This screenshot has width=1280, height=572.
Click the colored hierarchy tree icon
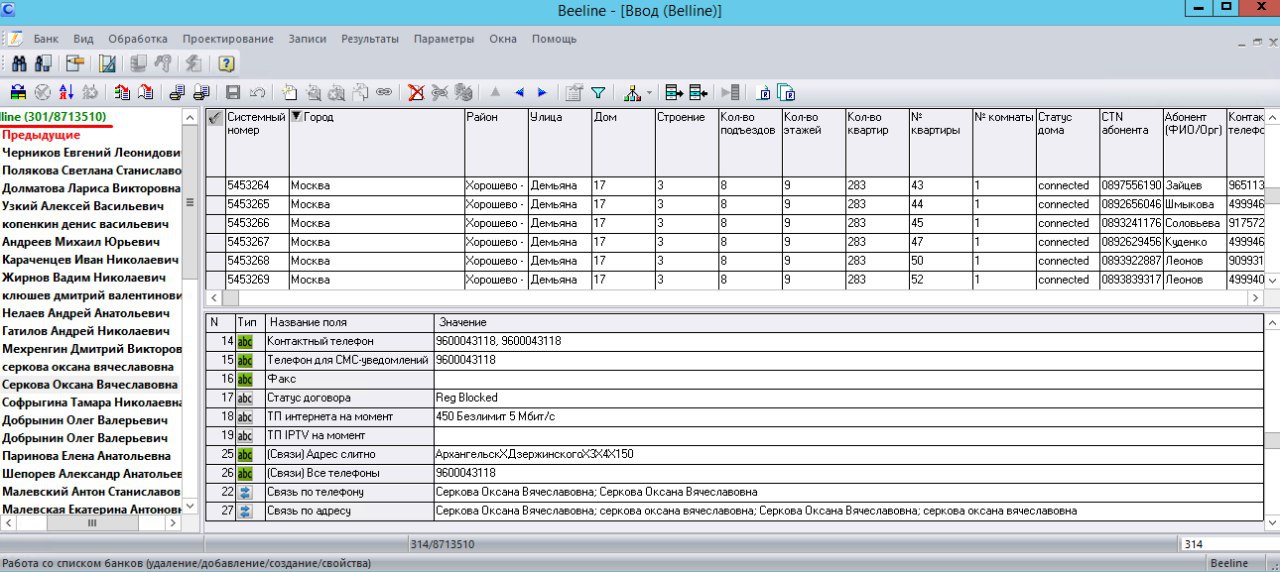tap(632, 92)
